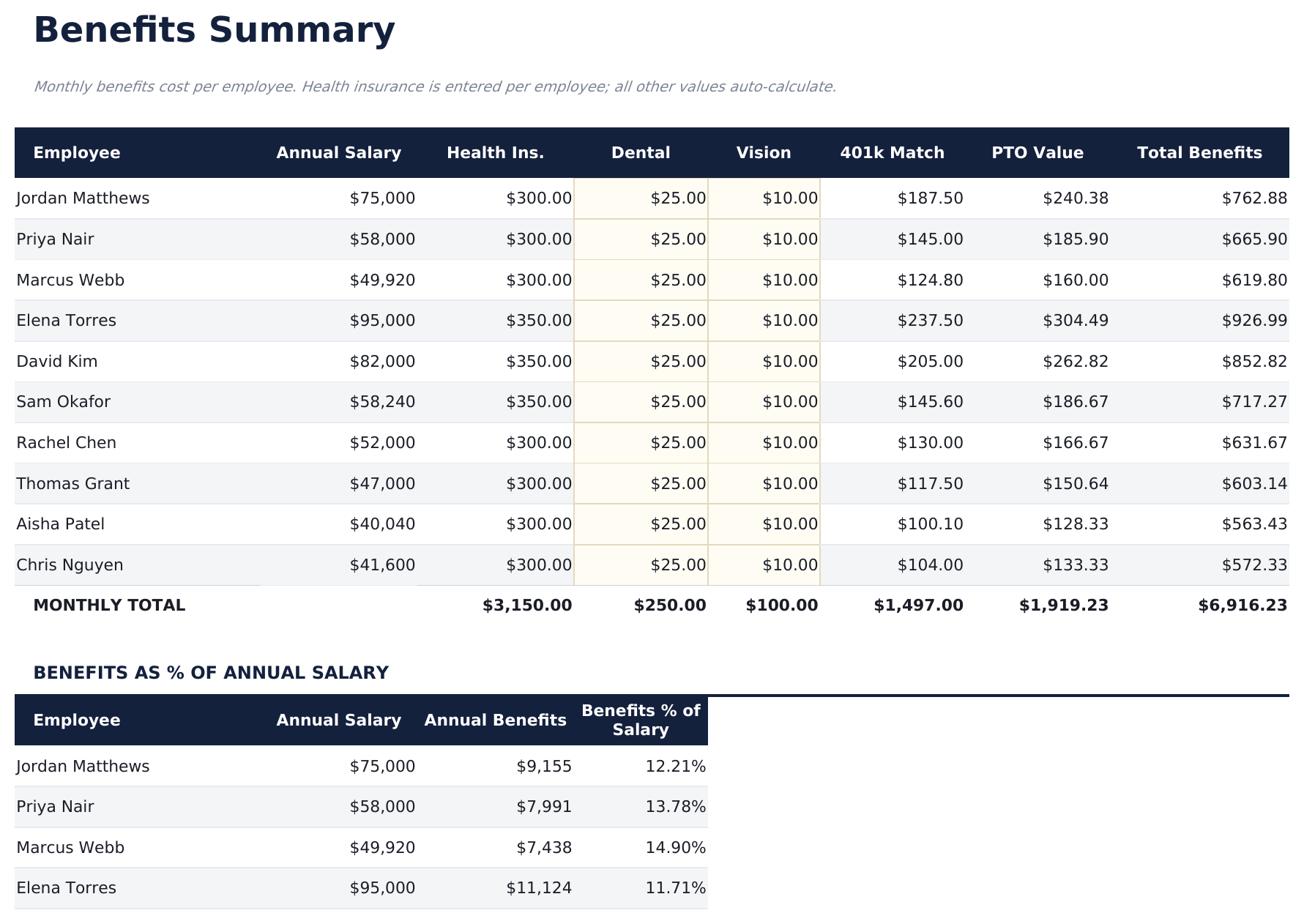Click the 401k Match header

[x=893, y=152]
